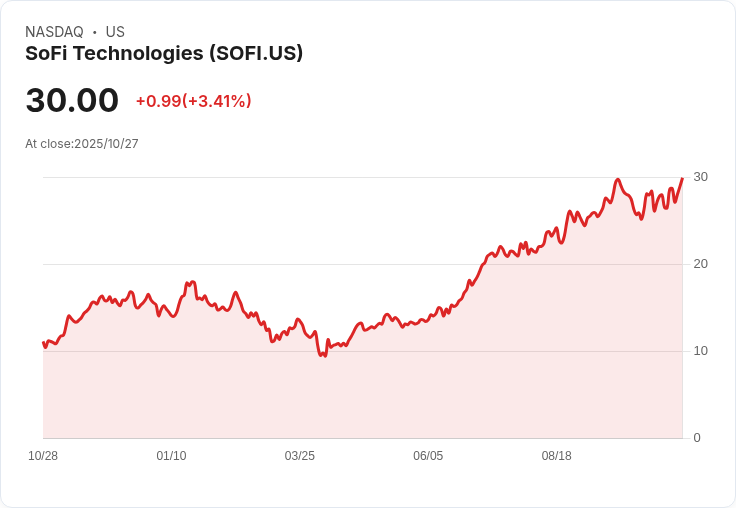Select the 01/10 date on x-axis
This screenshot has width=736, height=508.
click(171, 456)
